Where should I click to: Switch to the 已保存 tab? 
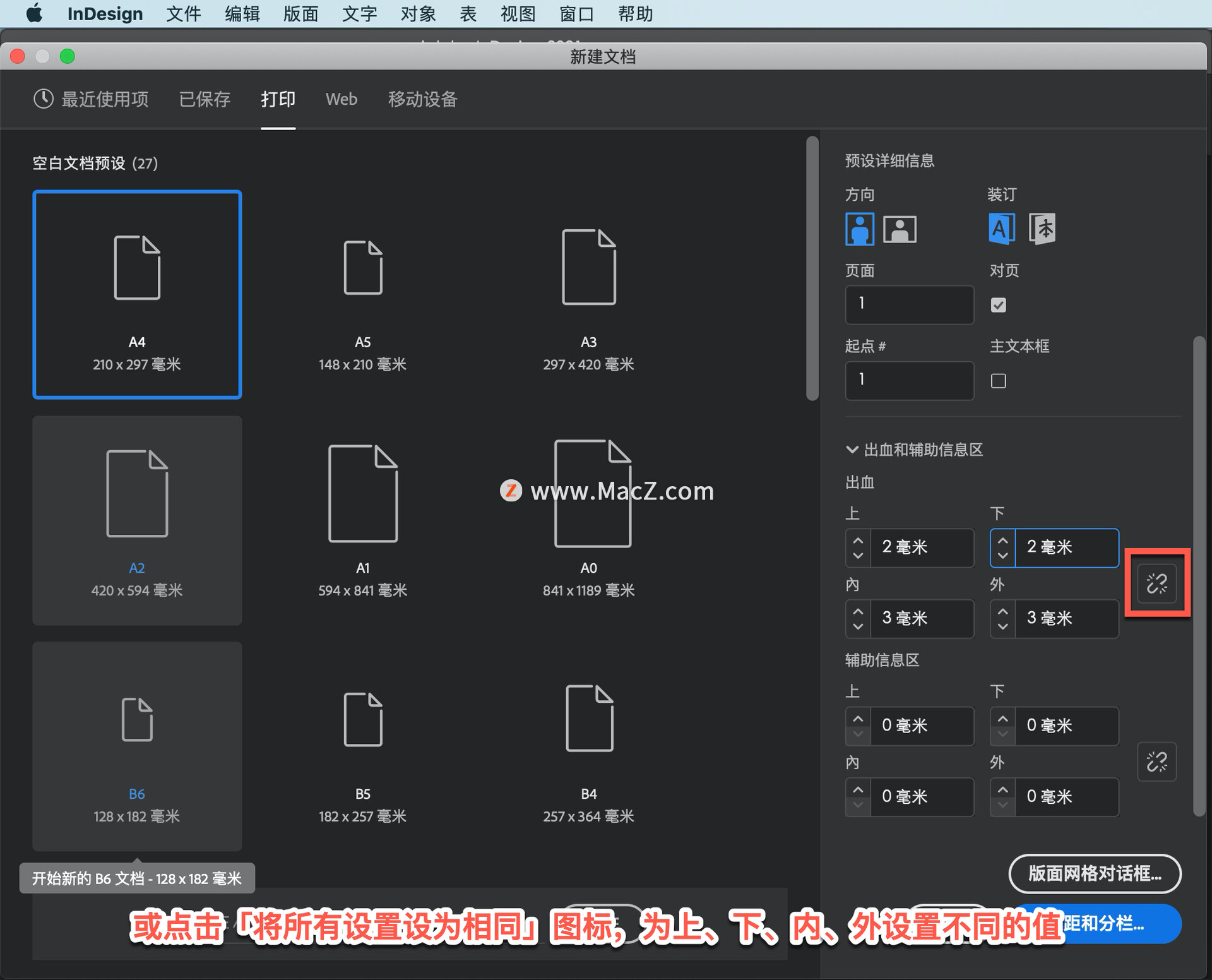[x=205, y=99]
